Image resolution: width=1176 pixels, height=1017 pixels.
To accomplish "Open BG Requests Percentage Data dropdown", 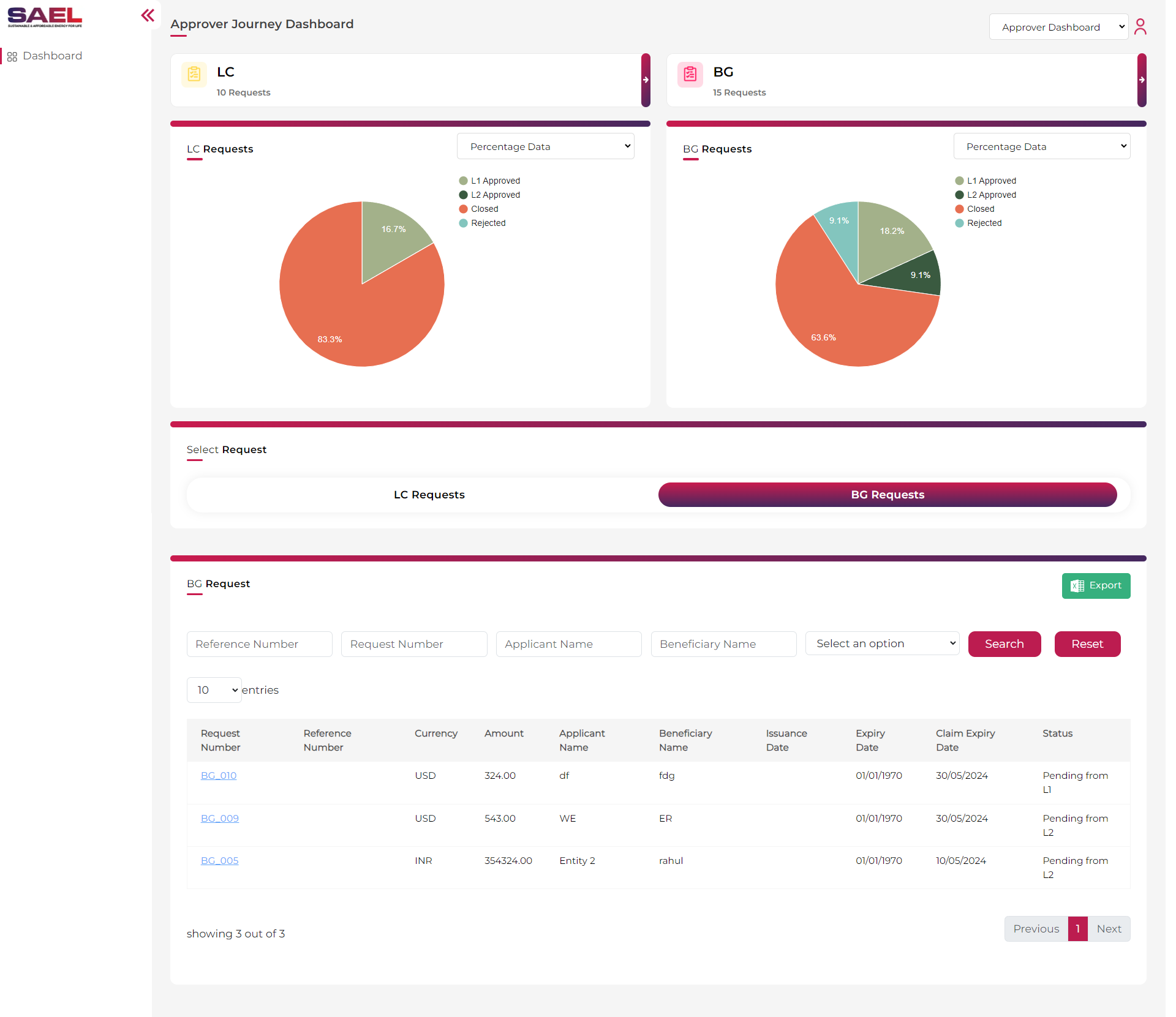I will pos(1041,146).
